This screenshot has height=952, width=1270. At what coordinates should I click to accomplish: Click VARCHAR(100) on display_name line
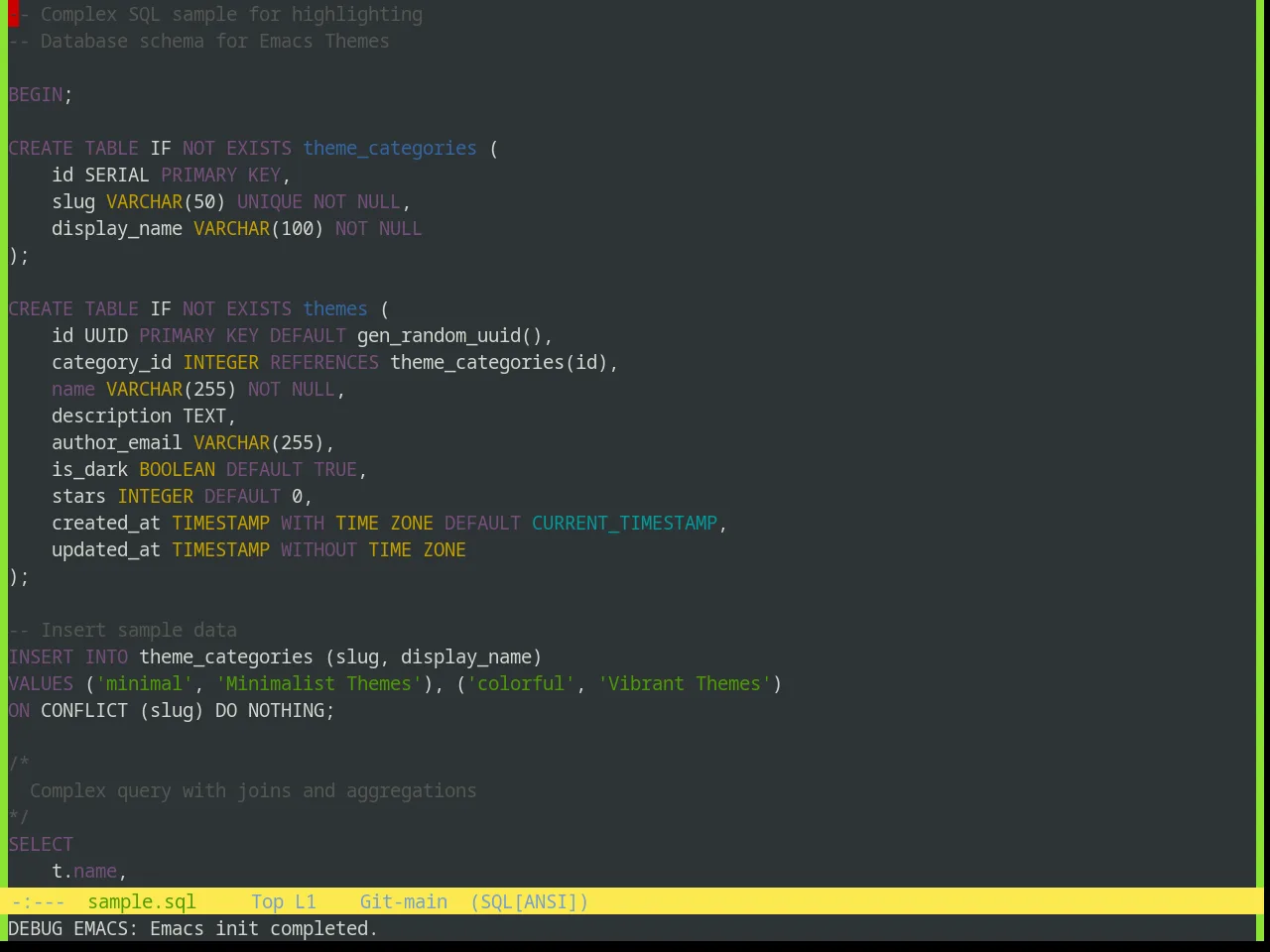[259, 228]
